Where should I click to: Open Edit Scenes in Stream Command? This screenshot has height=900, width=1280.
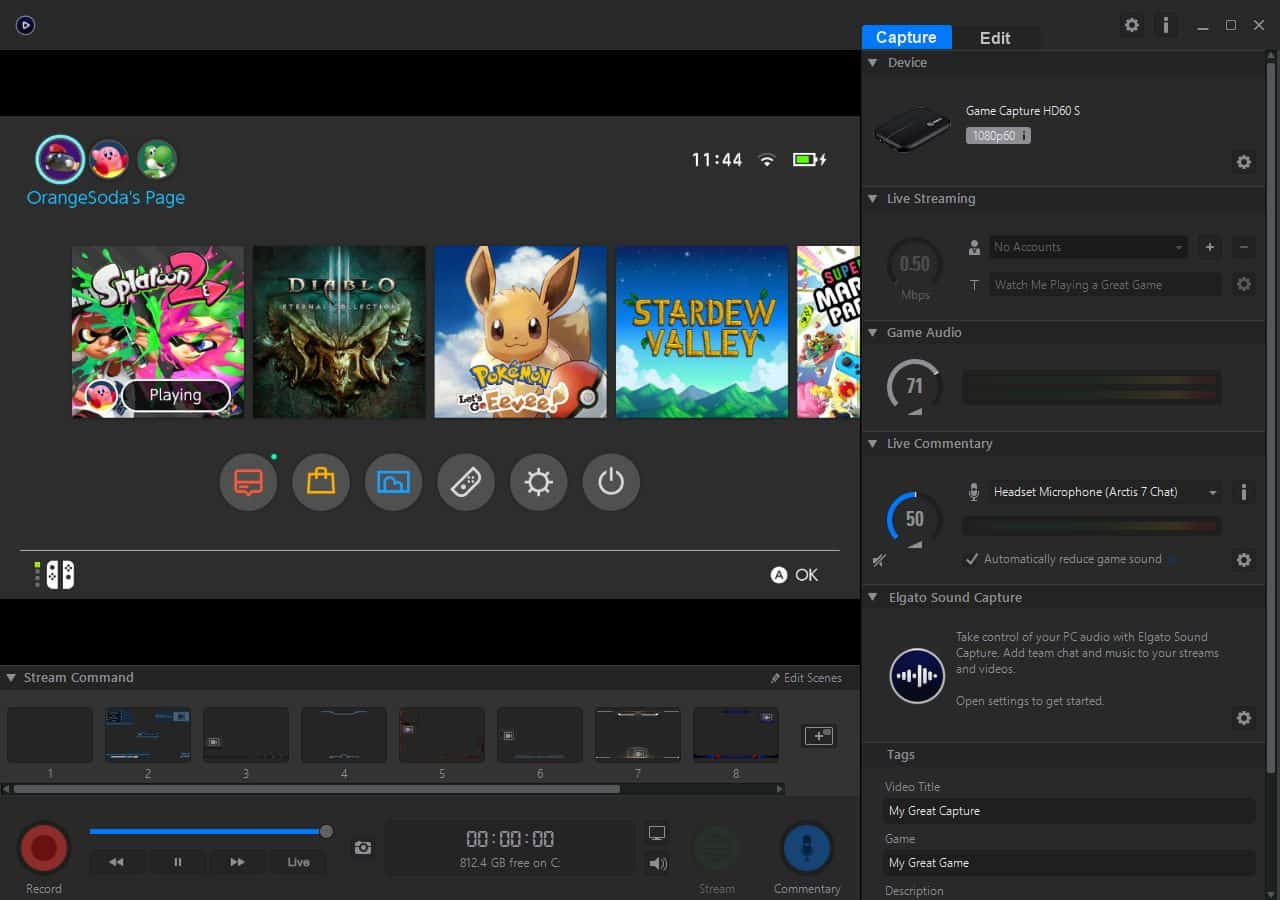806,678
